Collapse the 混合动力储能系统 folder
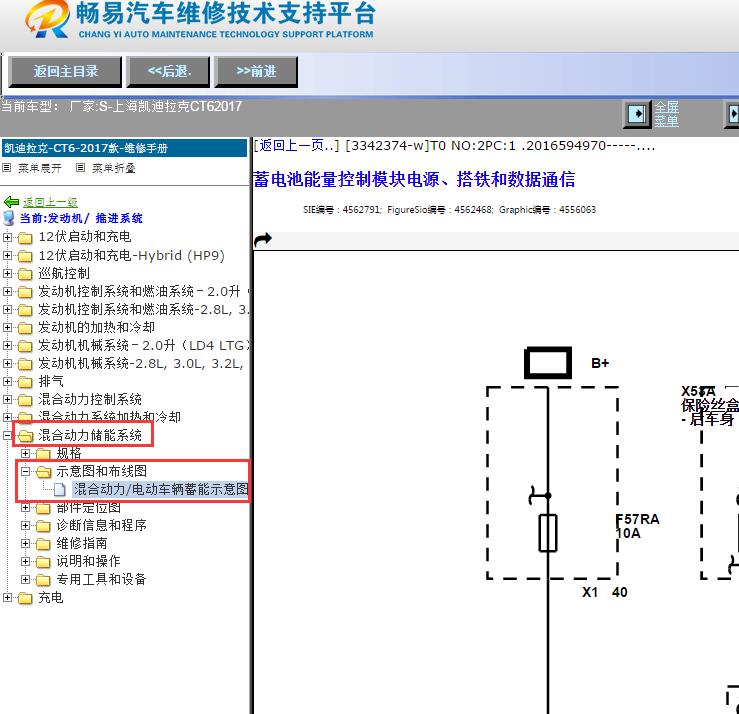The height and width of the screenshot is (714, 739). pos(8,435)
